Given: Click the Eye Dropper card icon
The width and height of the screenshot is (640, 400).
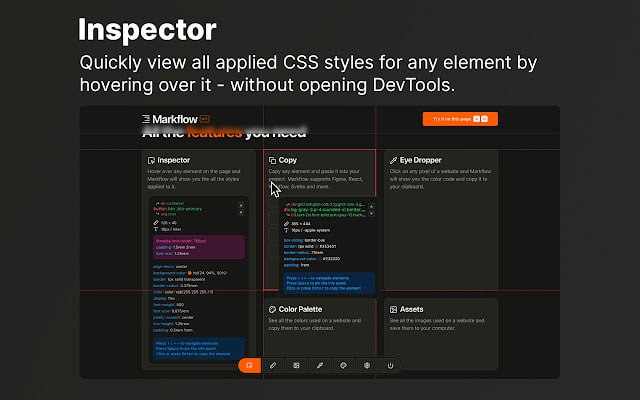Looking at the screenshot, I should (393, 160).
